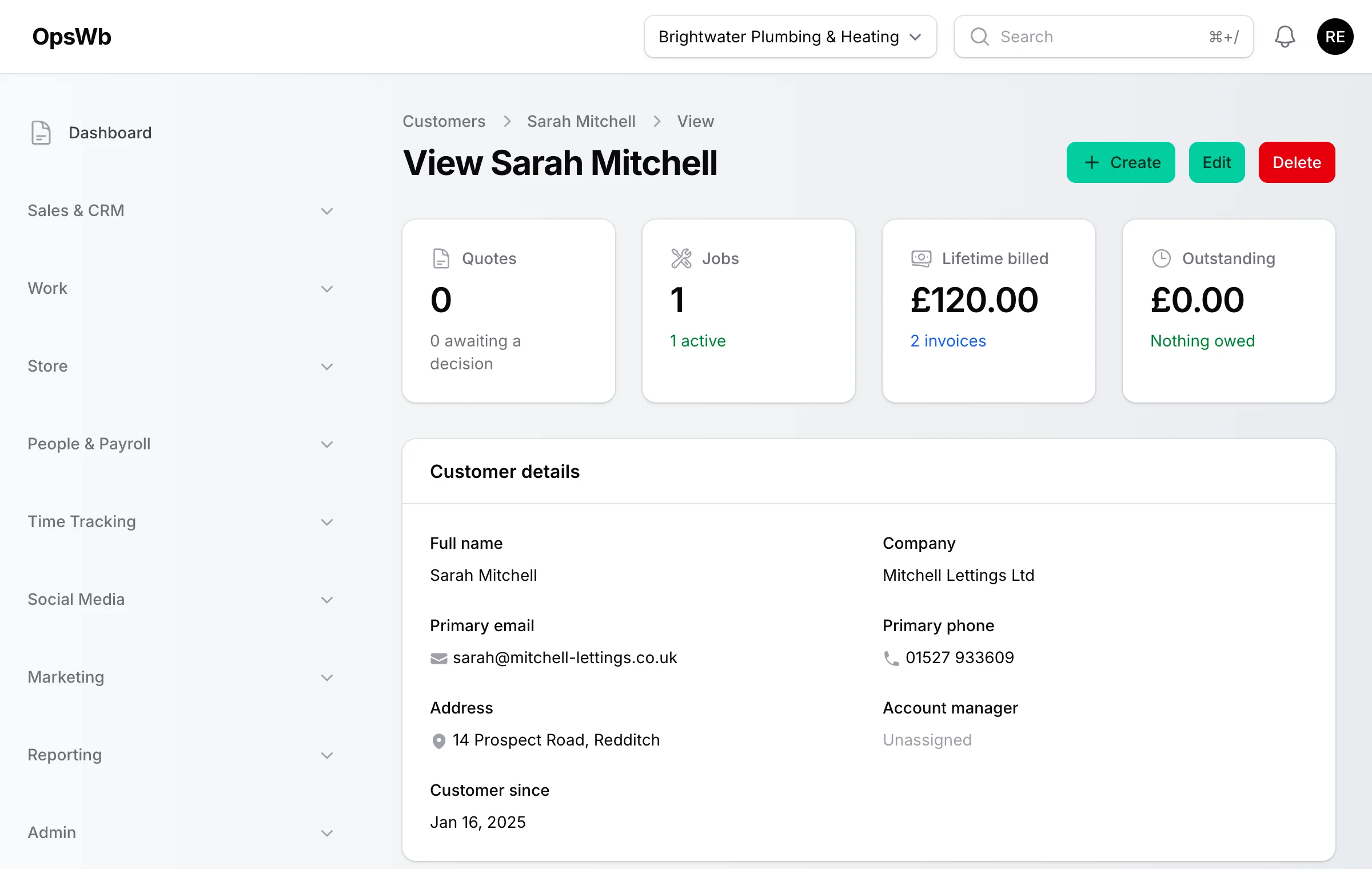Click the Customer details heading
The image size is (1372, 869).
504,471
